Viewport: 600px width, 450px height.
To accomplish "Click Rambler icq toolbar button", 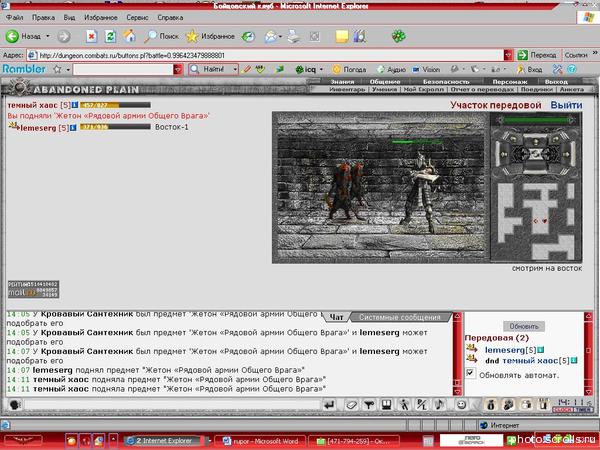I will click(306, 69).
